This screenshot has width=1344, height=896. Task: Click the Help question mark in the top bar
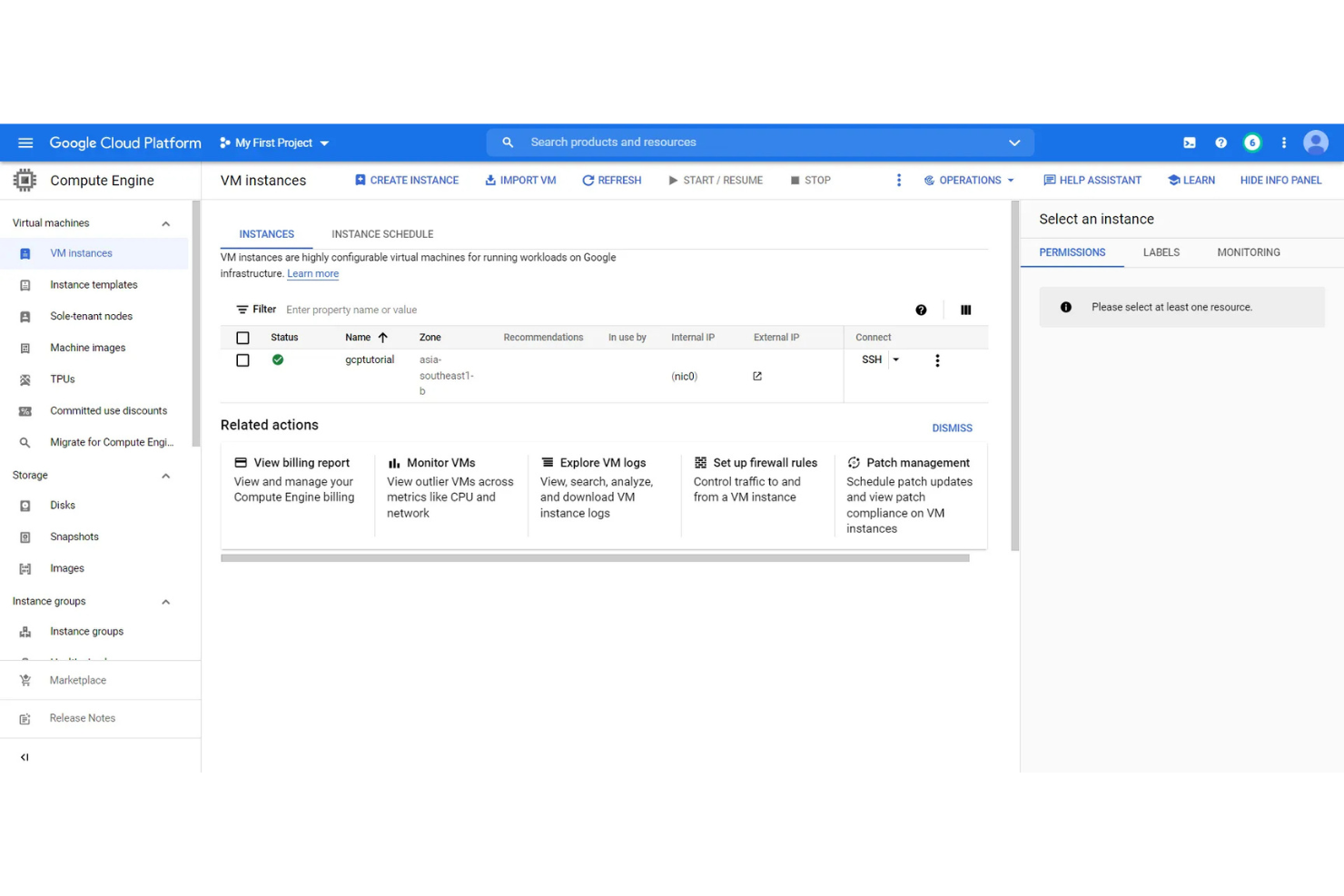click(x=1220, y=143)
